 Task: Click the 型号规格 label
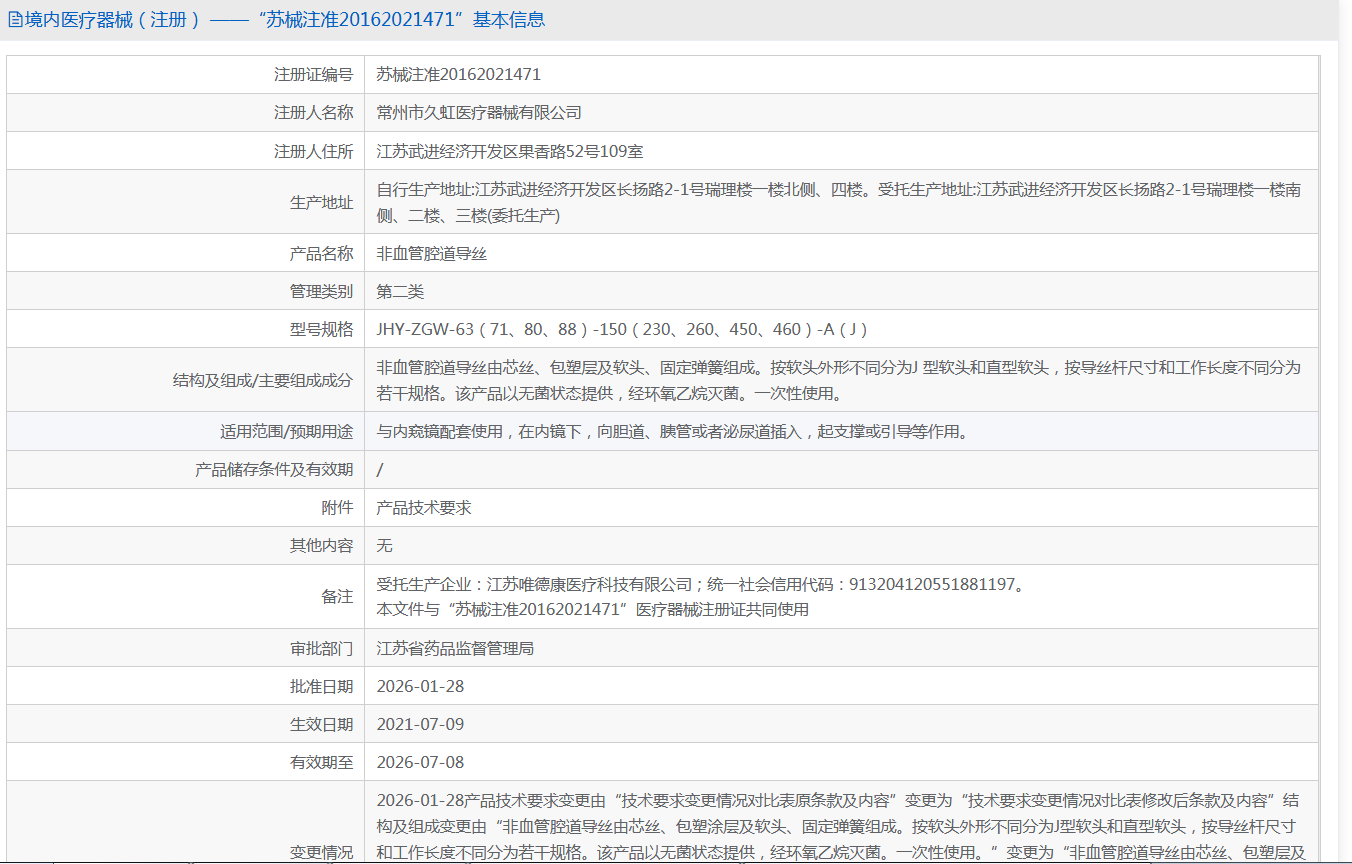tap(322, 330)
